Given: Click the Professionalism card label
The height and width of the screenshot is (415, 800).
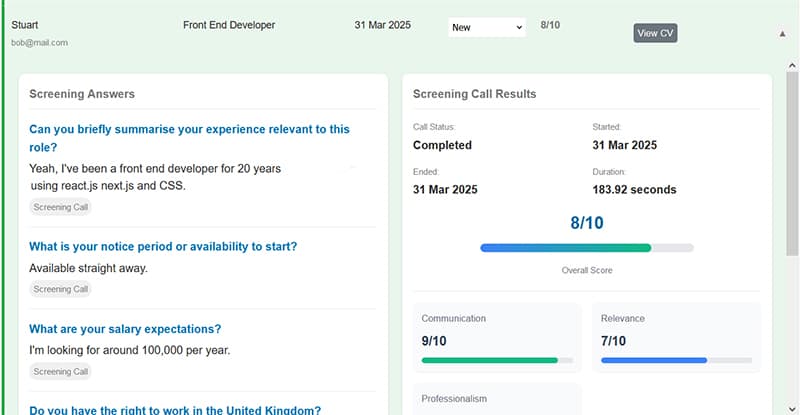Looking at the screenshot, I should point(454,399).
